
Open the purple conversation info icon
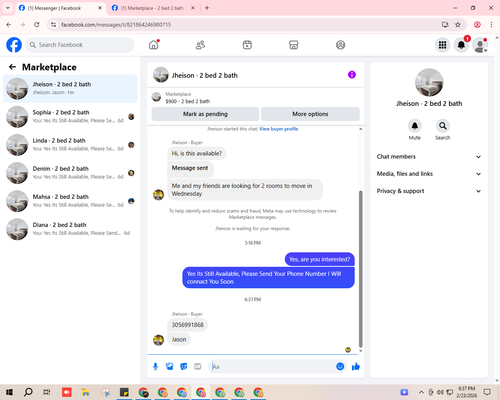pos(352,75)
